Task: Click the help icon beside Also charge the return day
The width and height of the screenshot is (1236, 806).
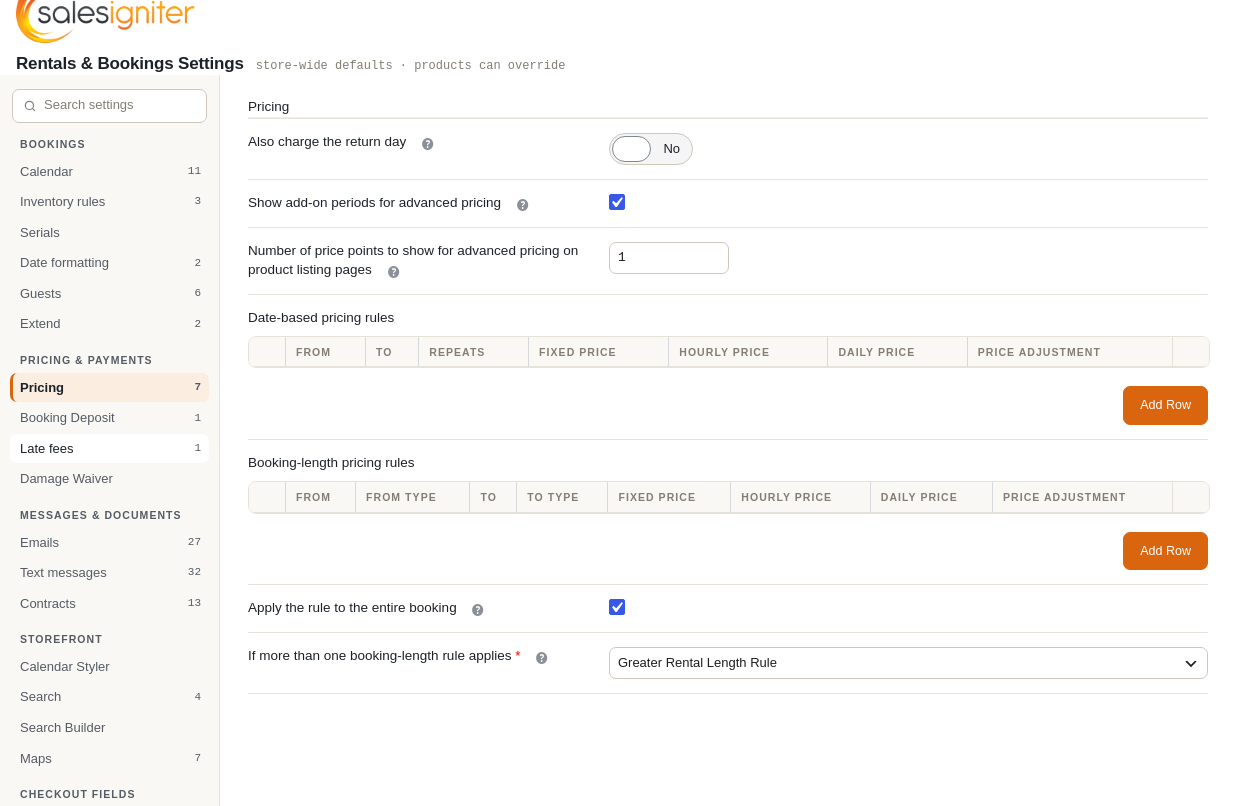Action: point(427,144)
